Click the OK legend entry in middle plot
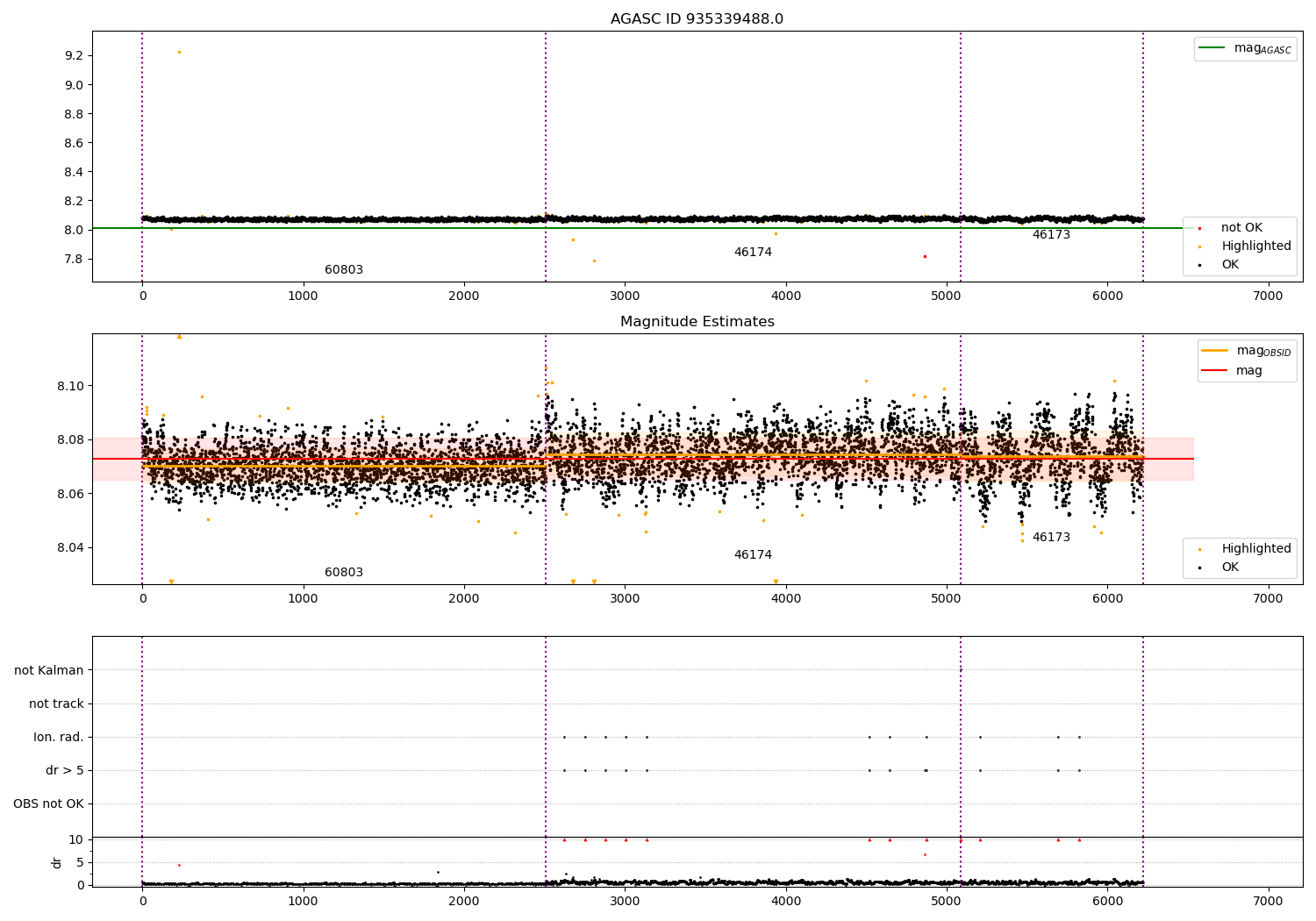The width and height of the screenshot is (1316, 921). [1219, 568]
